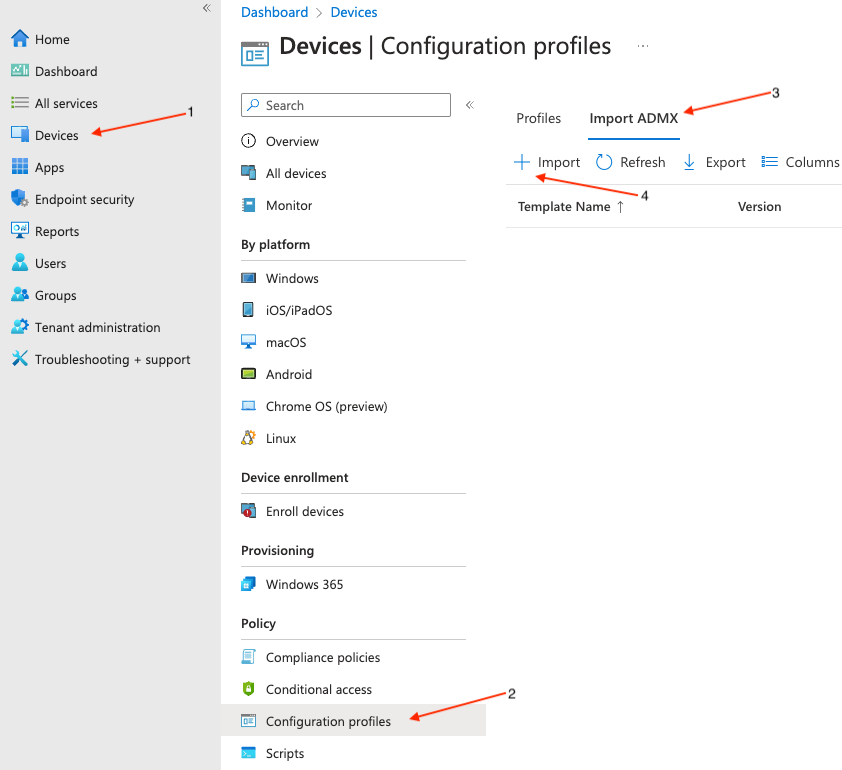This screenshot has height=770, width=842.
Task: Select the All devices icon
Action: [248, 173]
